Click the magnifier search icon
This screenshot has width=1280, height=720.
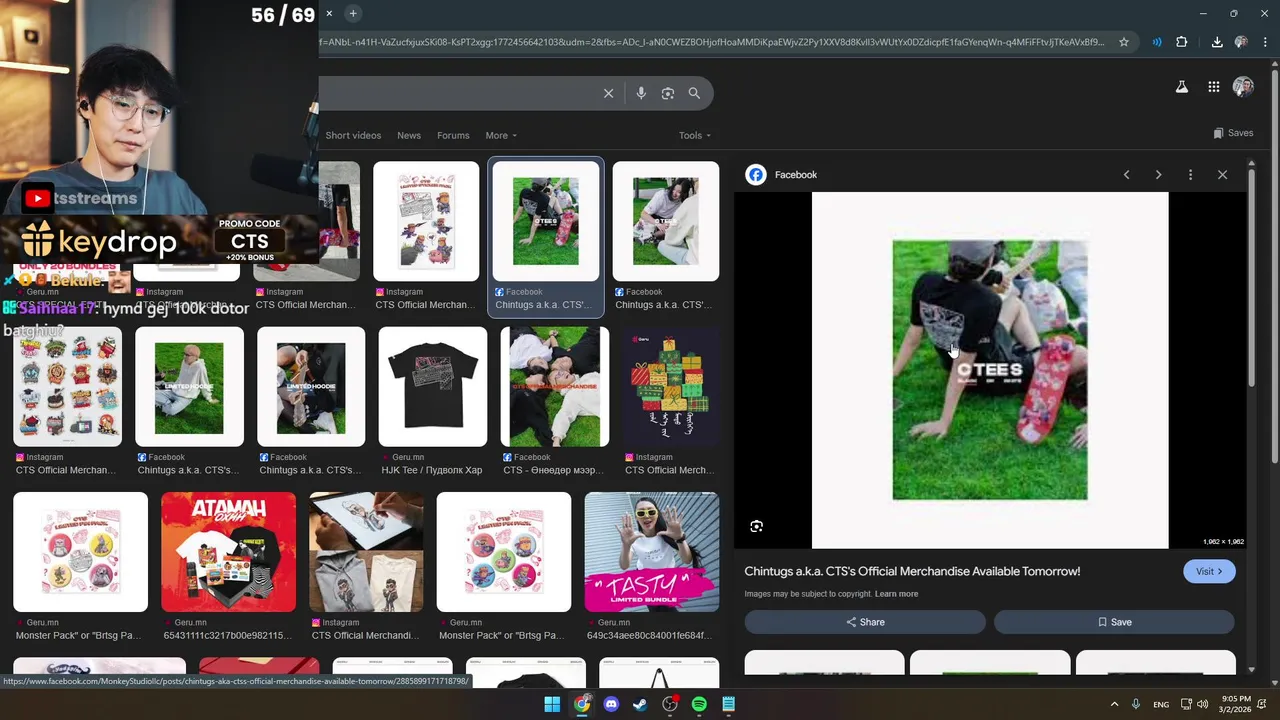(x=694, y=93)
